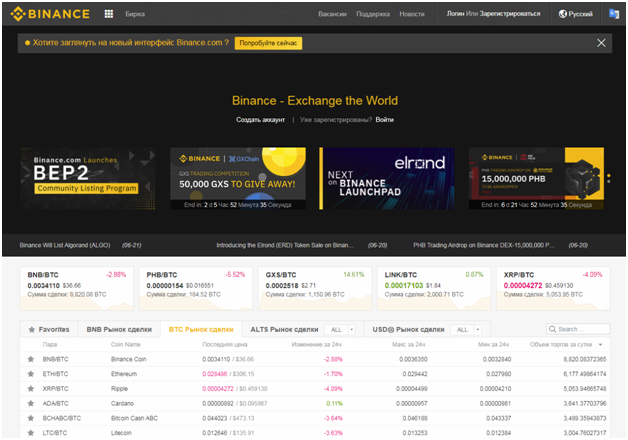Viewport: 628px width, 440px height.
Task: Close the new interface notification banner
Action: (x=601, y=43)
